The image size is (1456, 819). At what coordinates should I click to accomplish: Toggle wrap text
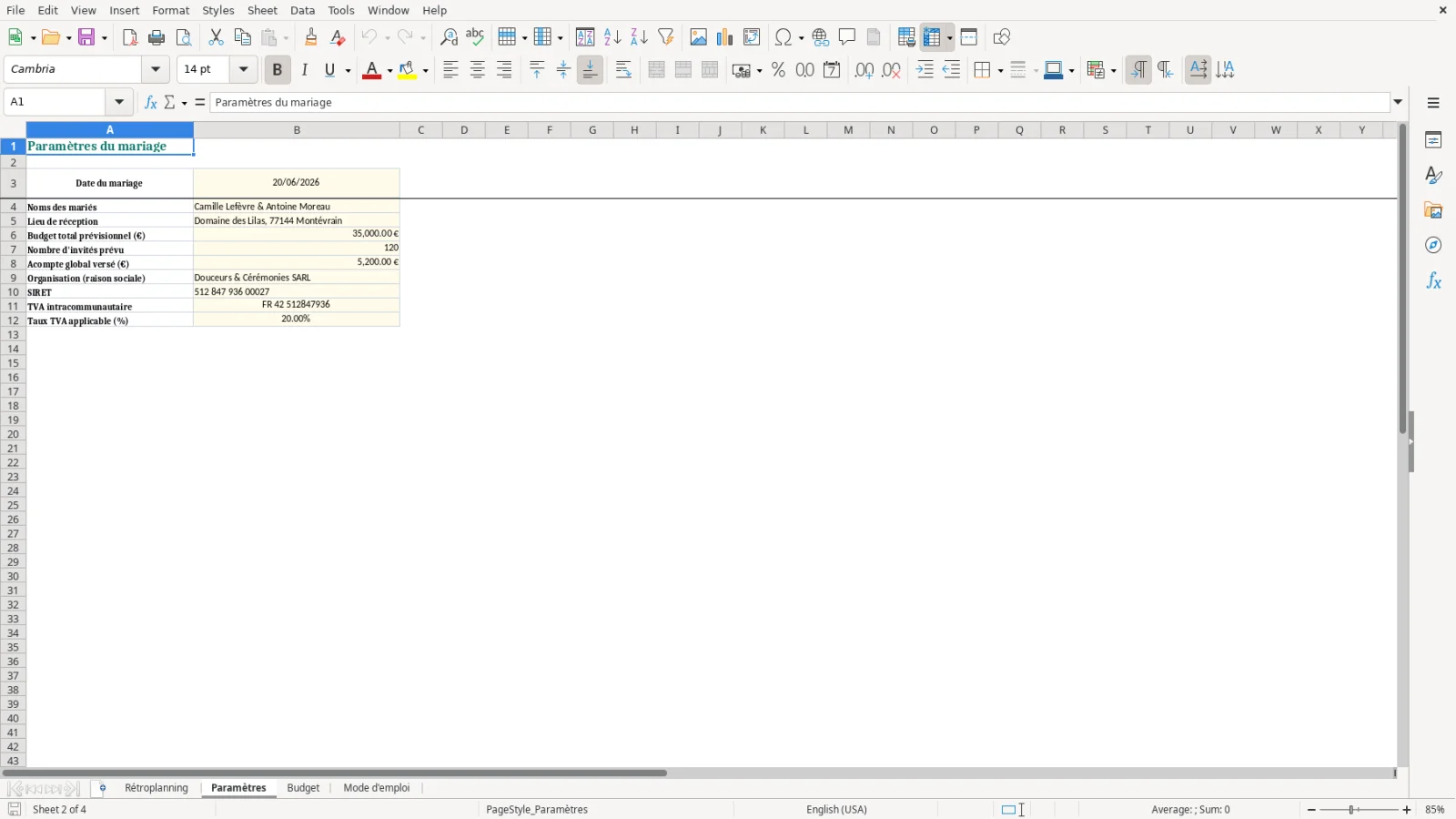(623, 70)
